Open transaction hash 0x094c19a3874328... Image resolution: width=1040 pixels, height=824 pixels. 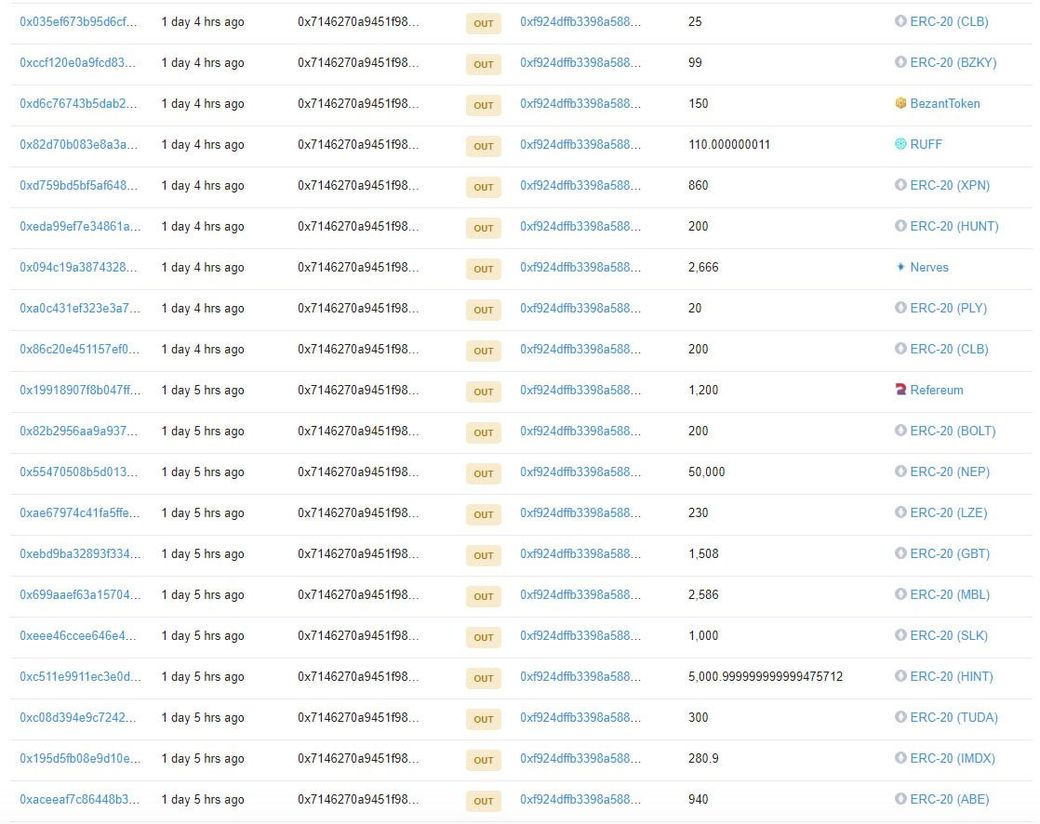click(x=78, y=267)
